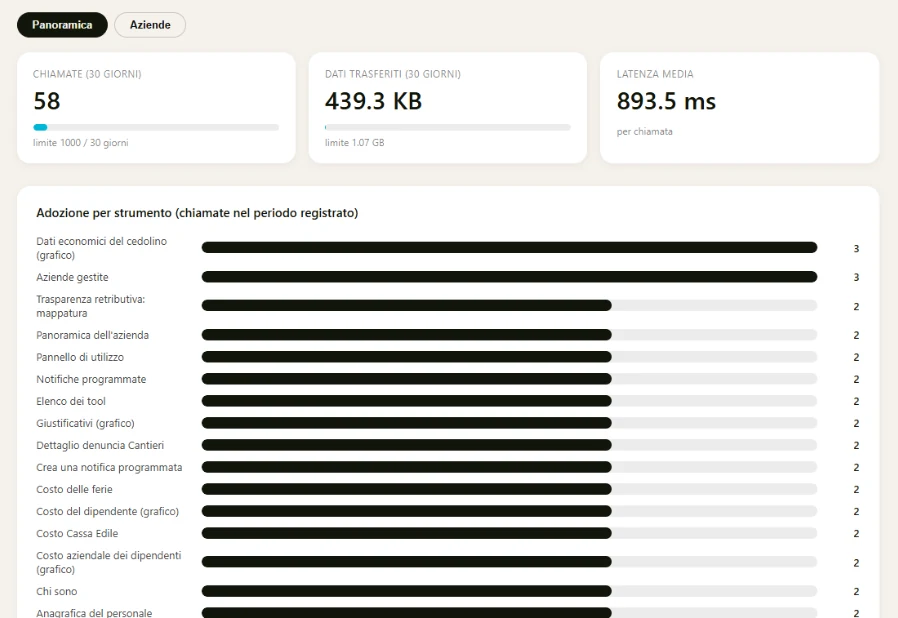
Task: Click the Costo delle ferie usage bar
Action: pos(509,489)
